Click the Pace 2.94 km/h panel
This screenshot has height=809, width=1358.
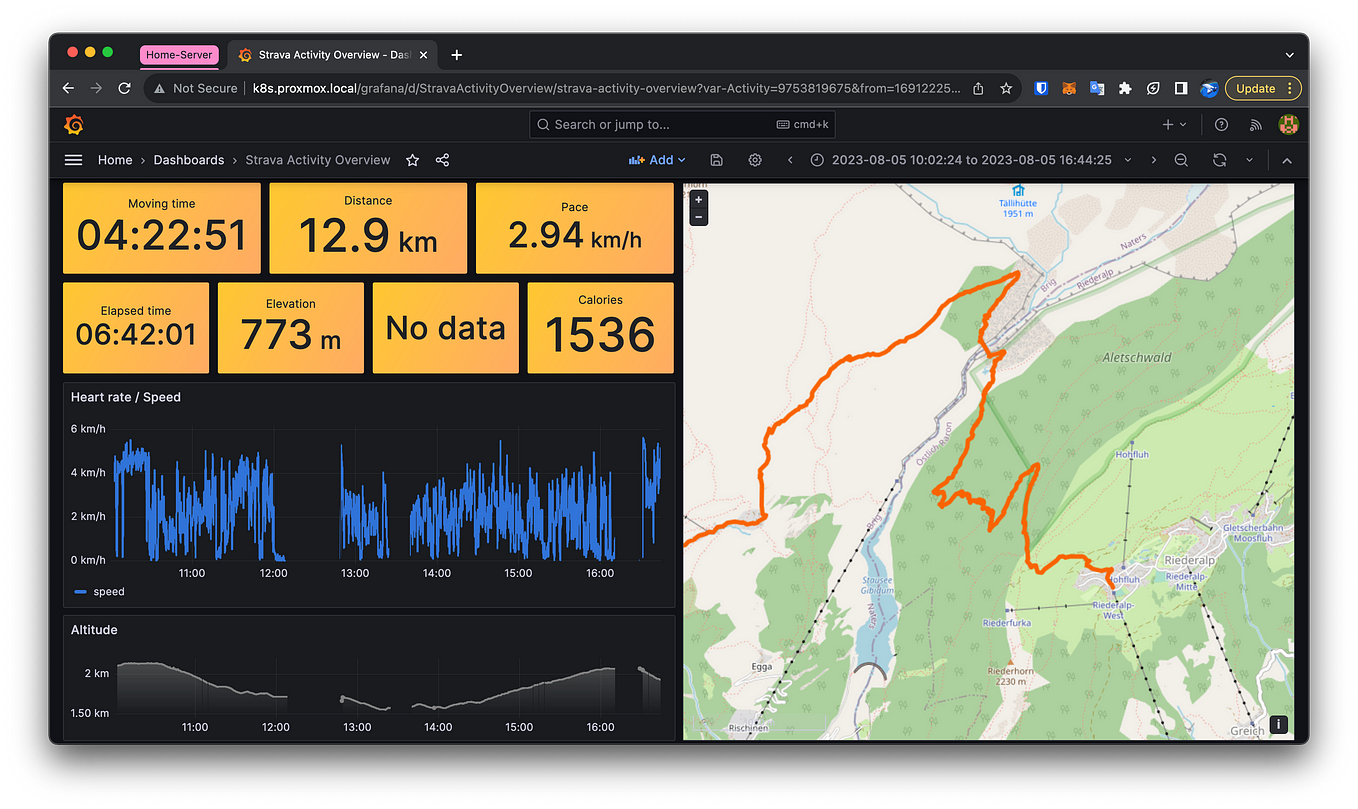coord(575,228)
